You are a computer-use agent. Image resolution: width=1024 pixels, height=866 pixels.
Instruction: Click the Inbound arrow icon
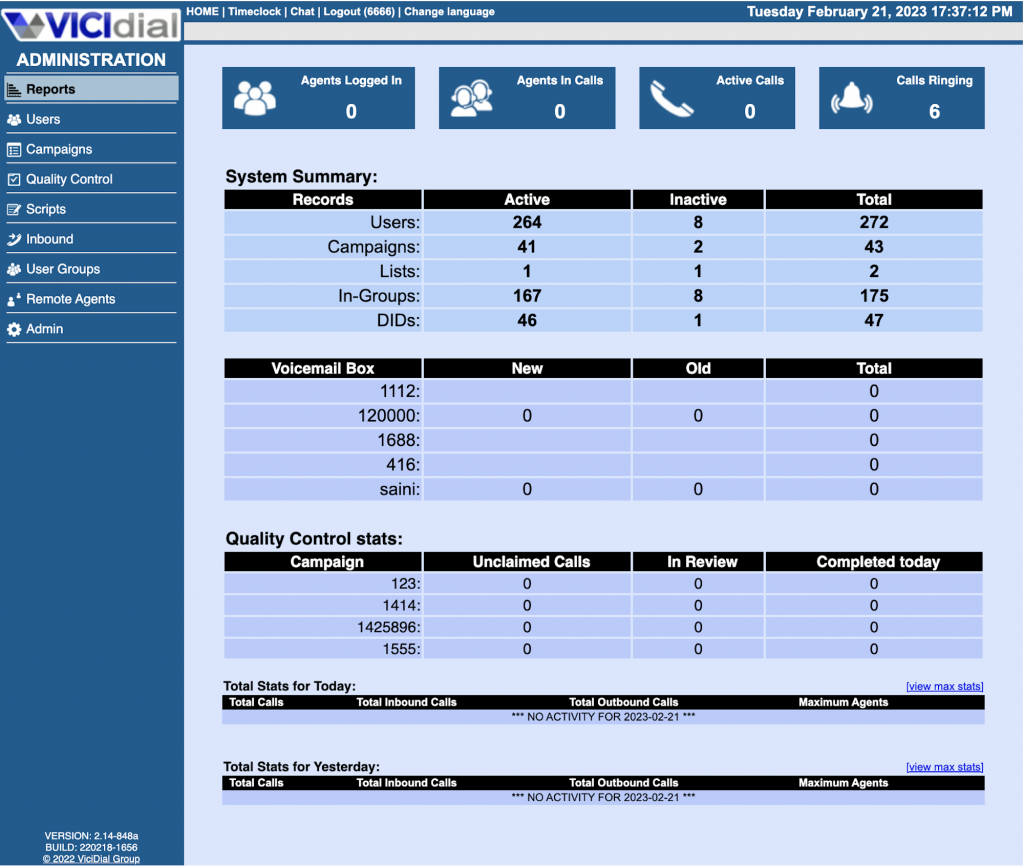14,239
